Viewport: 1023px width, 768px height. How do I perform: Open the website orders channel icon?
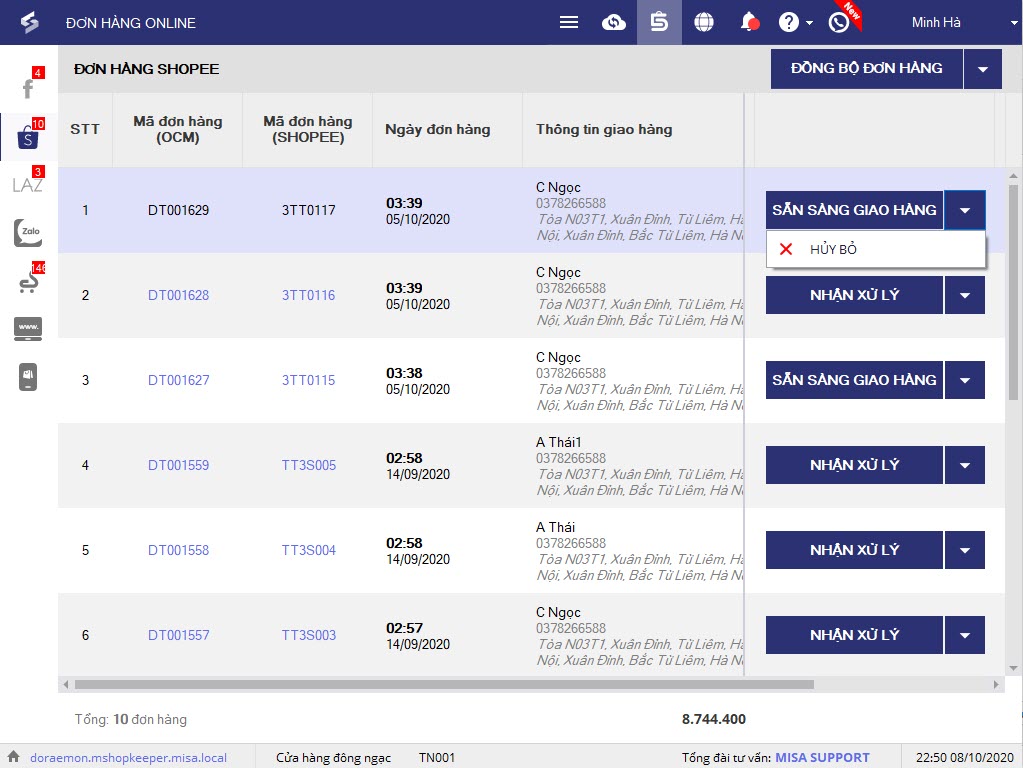(x=28, y=328)
